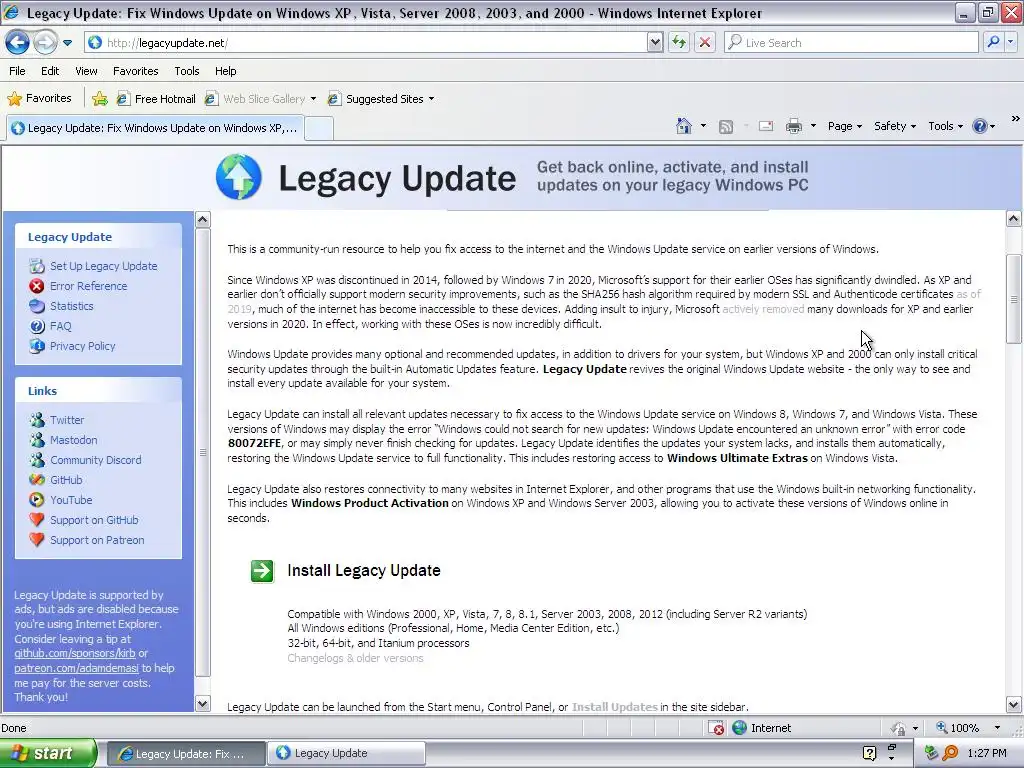Open the Privacy Policy sidebar link
Viewport: 1024px width, 768px height.
pyautogui.click(x=82, y=346)
